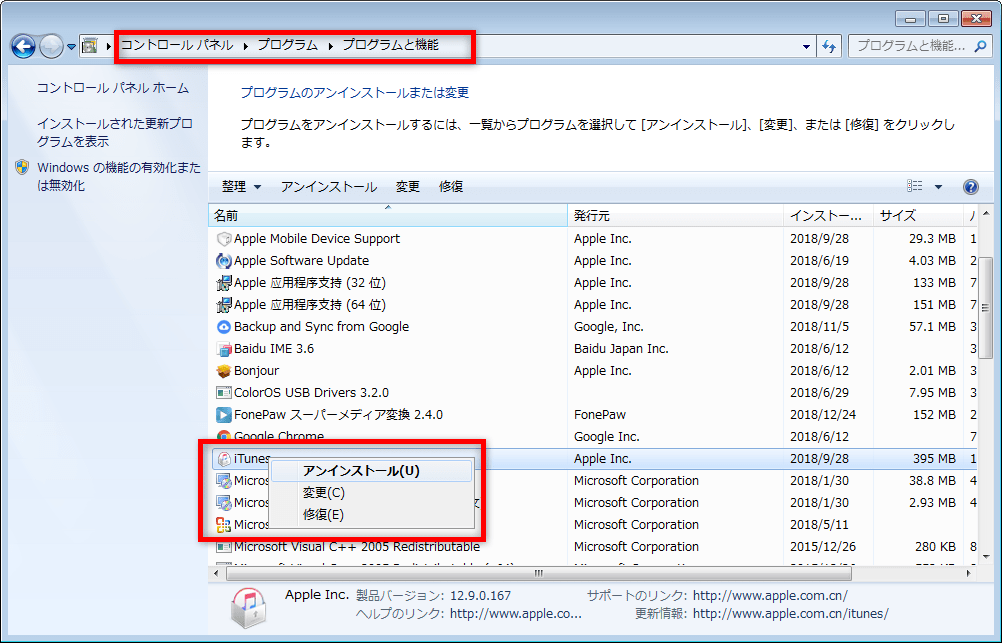Click プログラムのアンインストールまたは変更 heading

coord(355,93)
